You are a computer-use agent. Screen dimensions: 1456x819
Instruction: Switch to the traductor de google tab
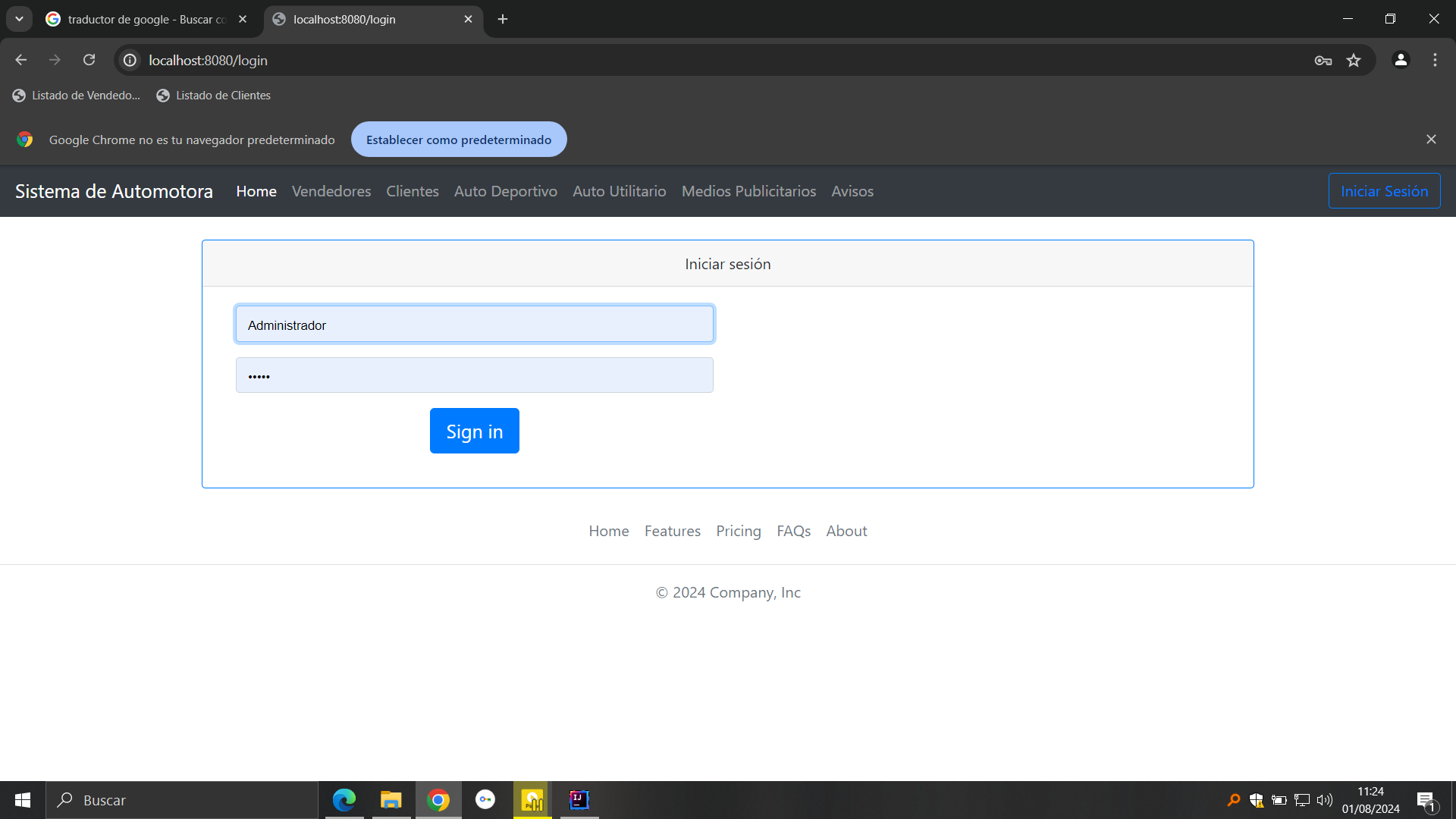pyautogui.click(x=136, y=19)
